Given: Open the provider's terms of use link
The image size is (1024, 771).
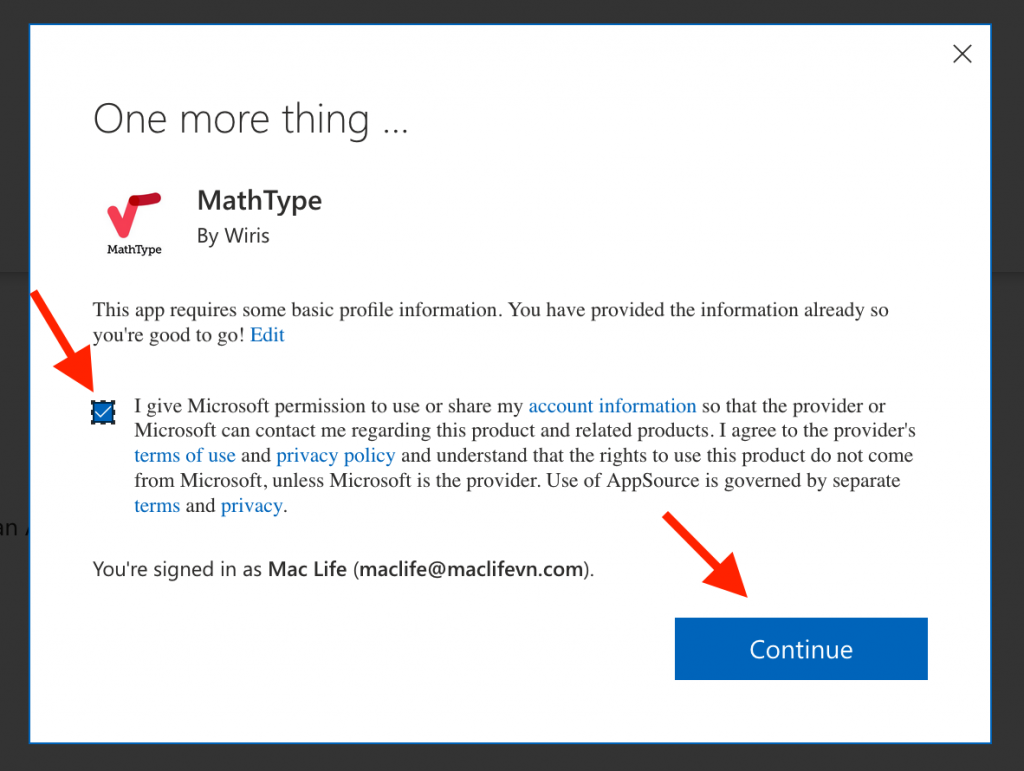Looking at the screenshot, I should [x=185, y=455].
